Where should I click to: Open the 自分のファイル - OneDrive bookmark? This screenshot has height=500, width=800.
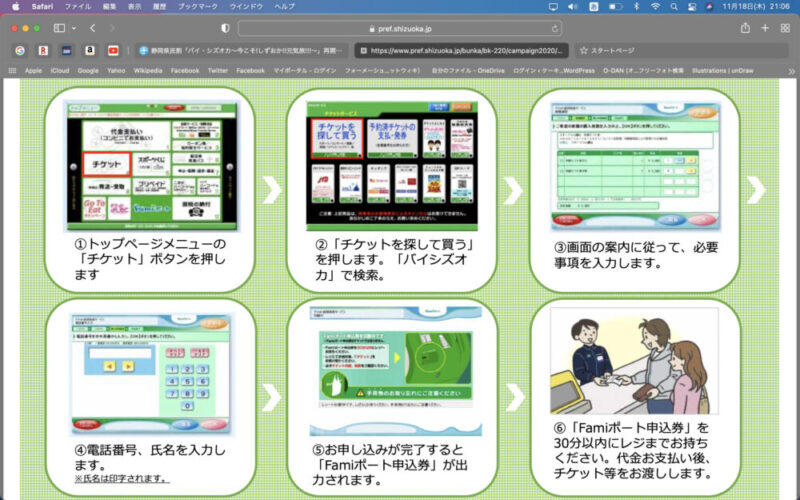[468, 70]
